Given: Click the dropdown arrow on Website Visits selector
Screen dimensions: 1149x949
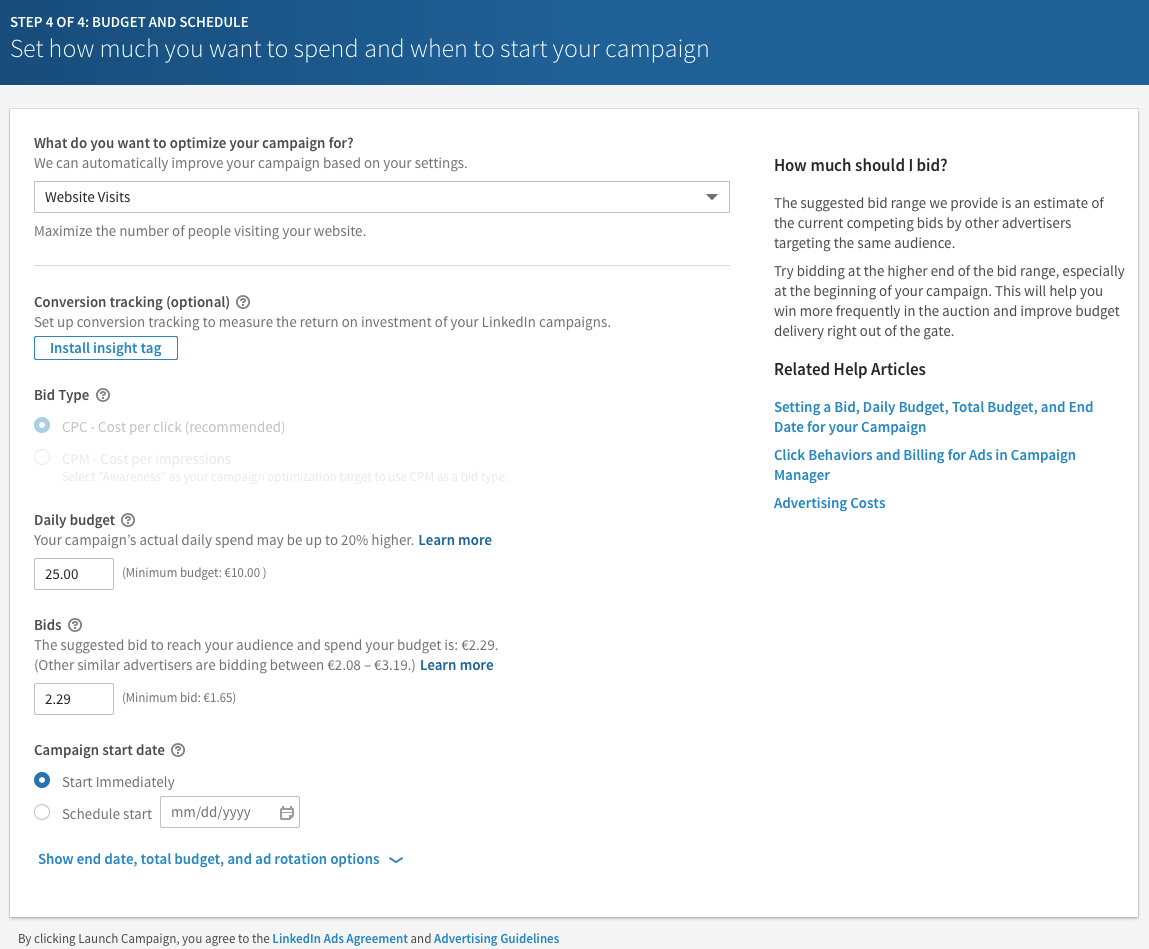Looking at the screenshot, I should click(x=713, y=196).
